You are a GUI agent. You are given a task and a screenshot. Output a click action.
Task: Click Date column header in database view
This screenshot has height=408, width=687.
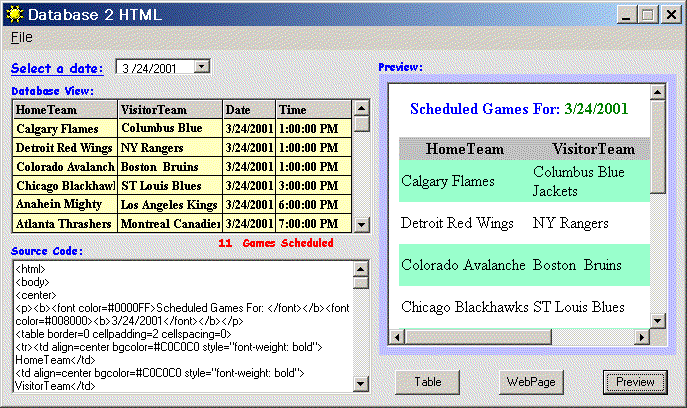tap(249, 110)
